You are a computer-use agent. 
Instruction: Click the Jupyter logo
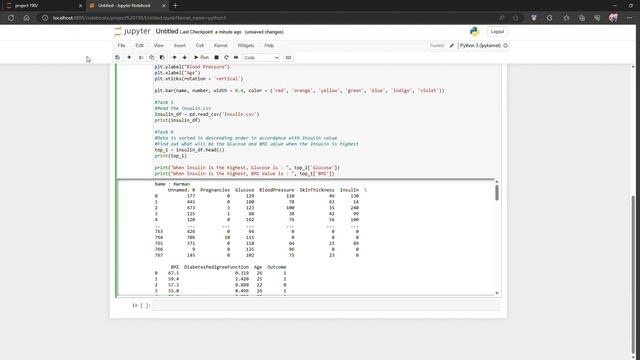point(132,31)
